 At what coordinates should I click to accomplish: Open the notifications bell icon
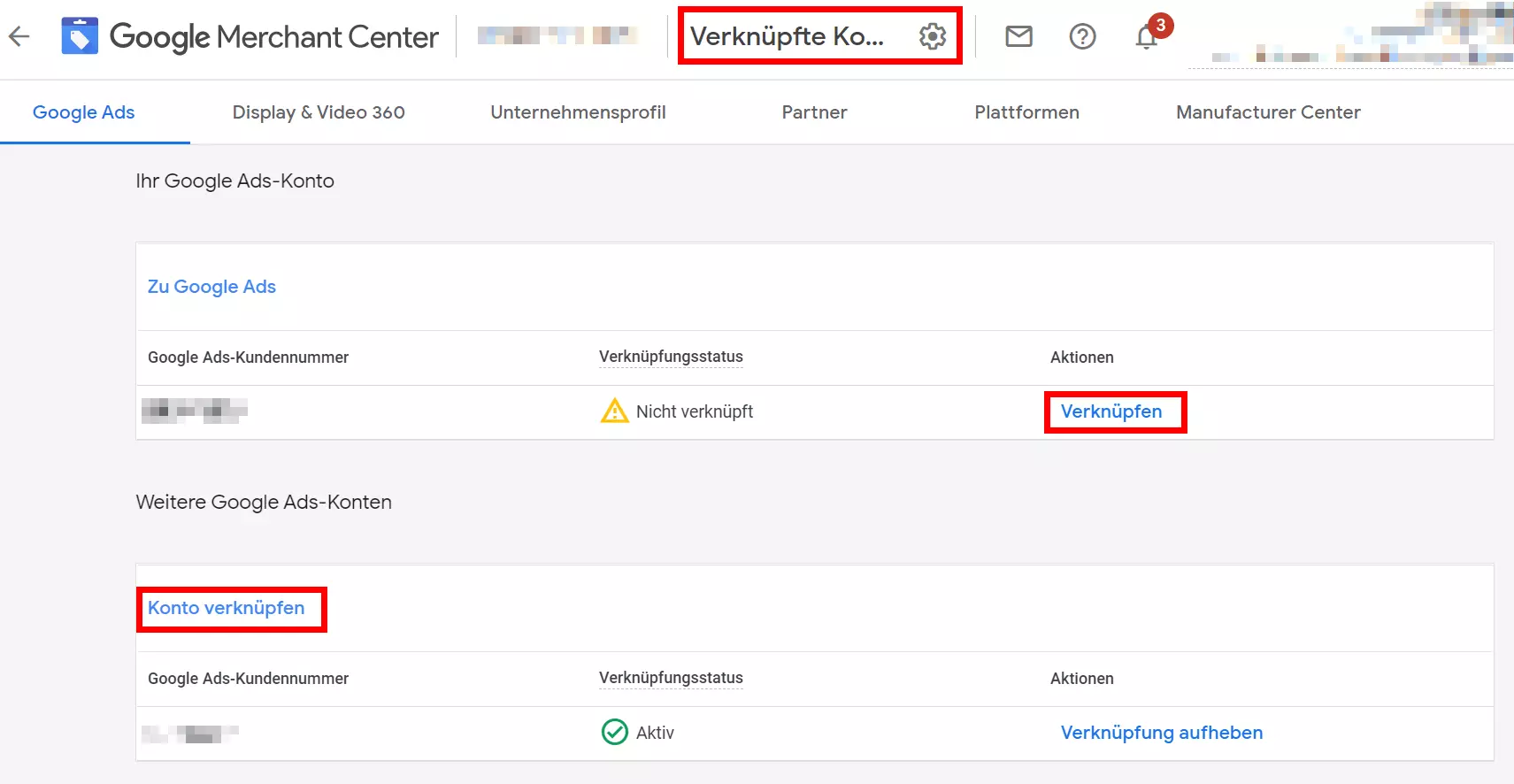pyautogui.click(x=1147, y=37)
